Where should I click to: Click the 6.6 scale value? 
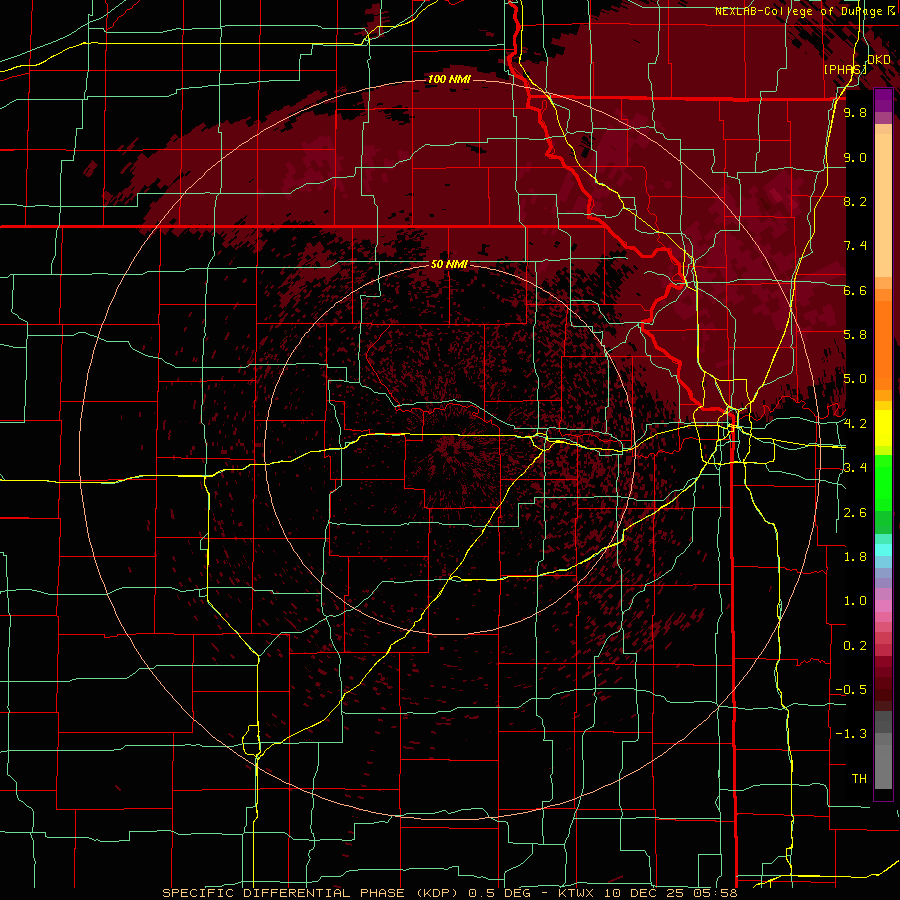(x=855, y=290)
